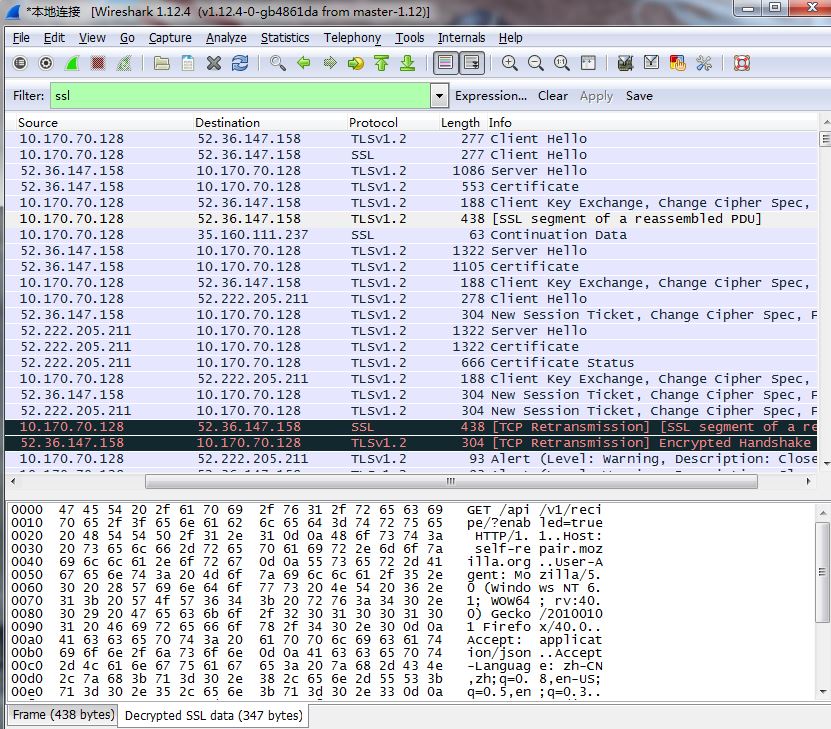This screenshot has height=729, width=831.
Task: Select the Certificate Status packet row
Action: 411,363
